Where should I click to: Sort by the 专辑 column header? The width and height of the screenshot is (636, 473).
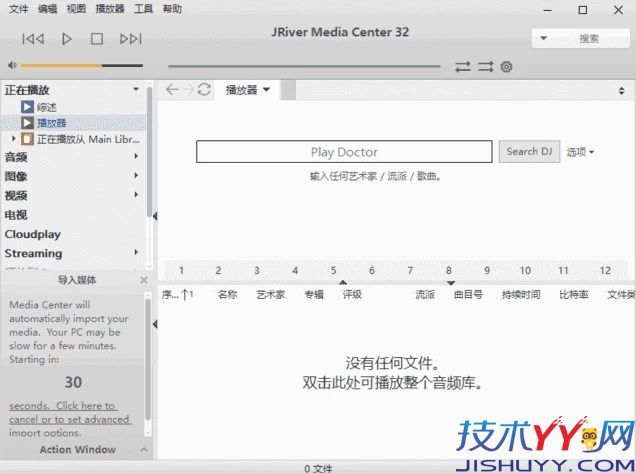[x=314, y=295]
